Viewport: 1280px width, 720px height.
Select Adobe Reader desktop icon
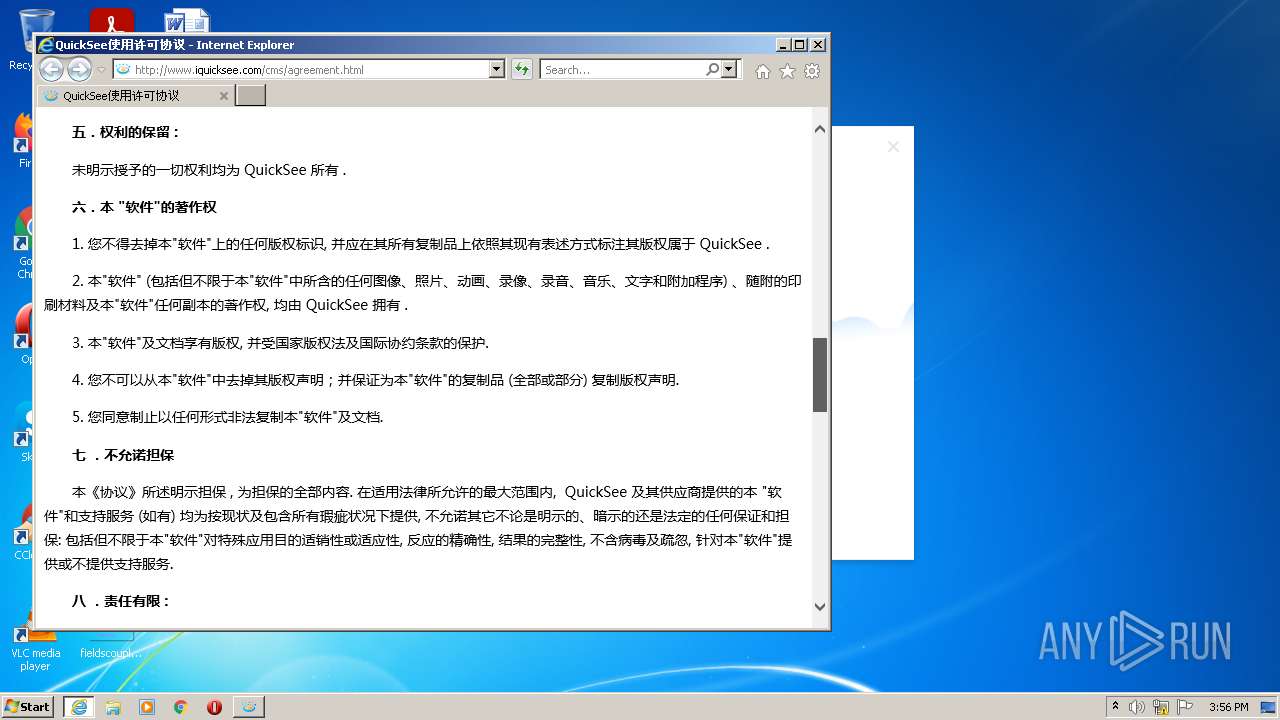point(112,22)
